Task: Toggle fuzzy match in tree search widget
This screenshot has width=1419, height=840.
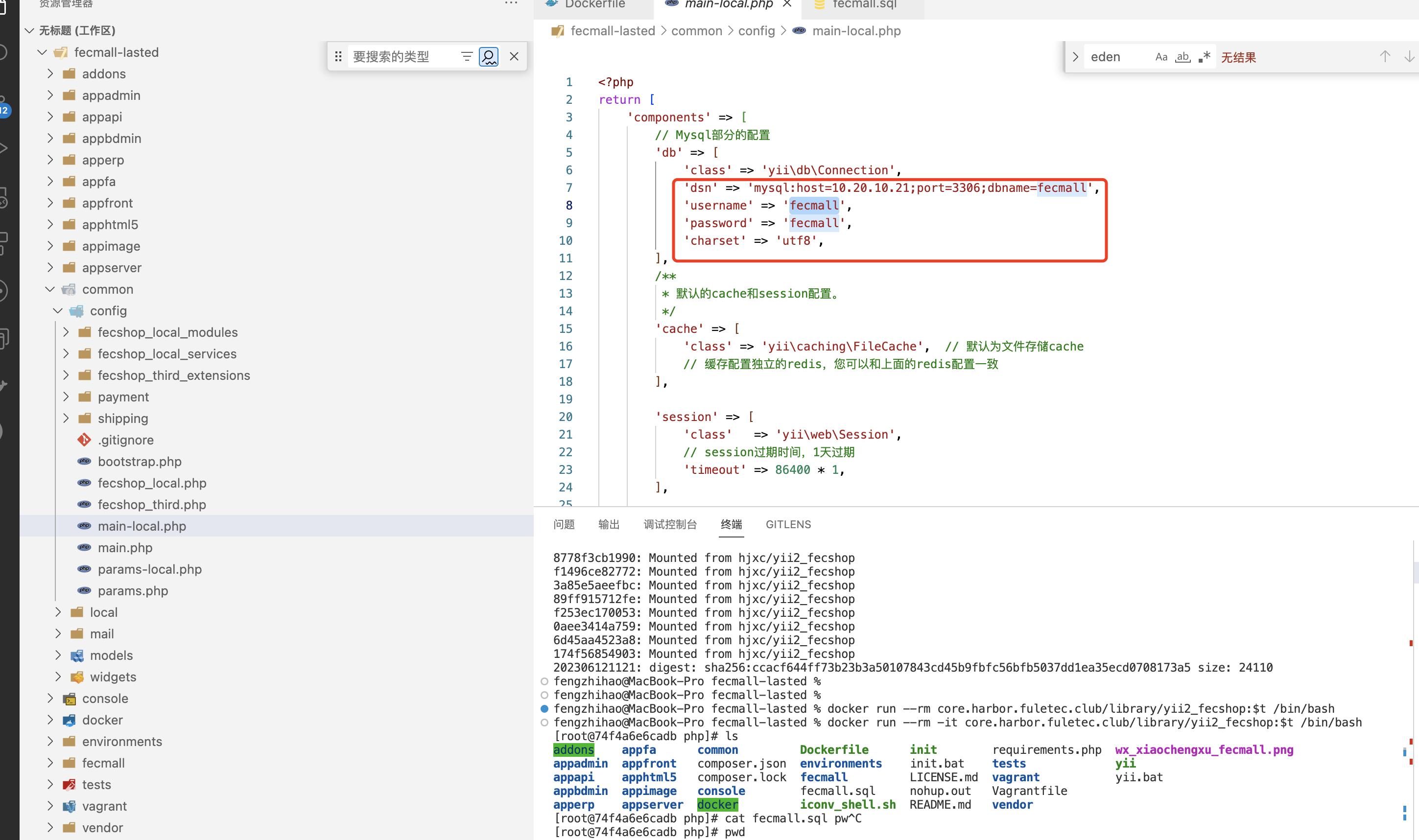Action: coord(489,56)
